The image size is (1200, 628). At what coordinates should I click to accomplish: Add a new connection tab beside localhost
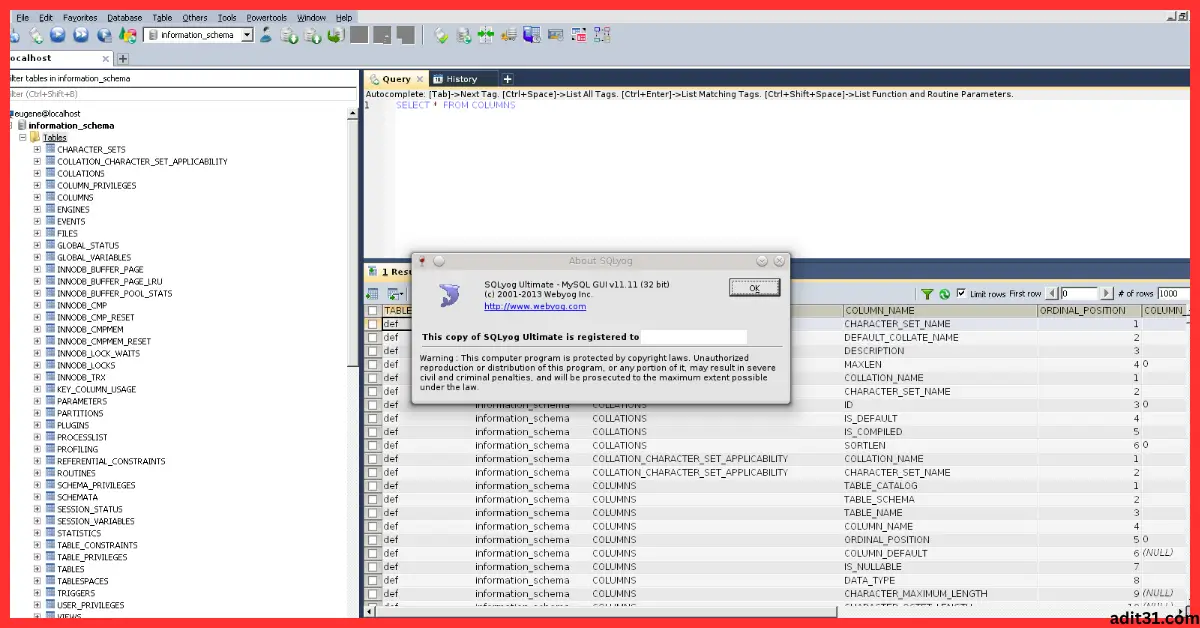pyautogui.click(x=124, y=59)
